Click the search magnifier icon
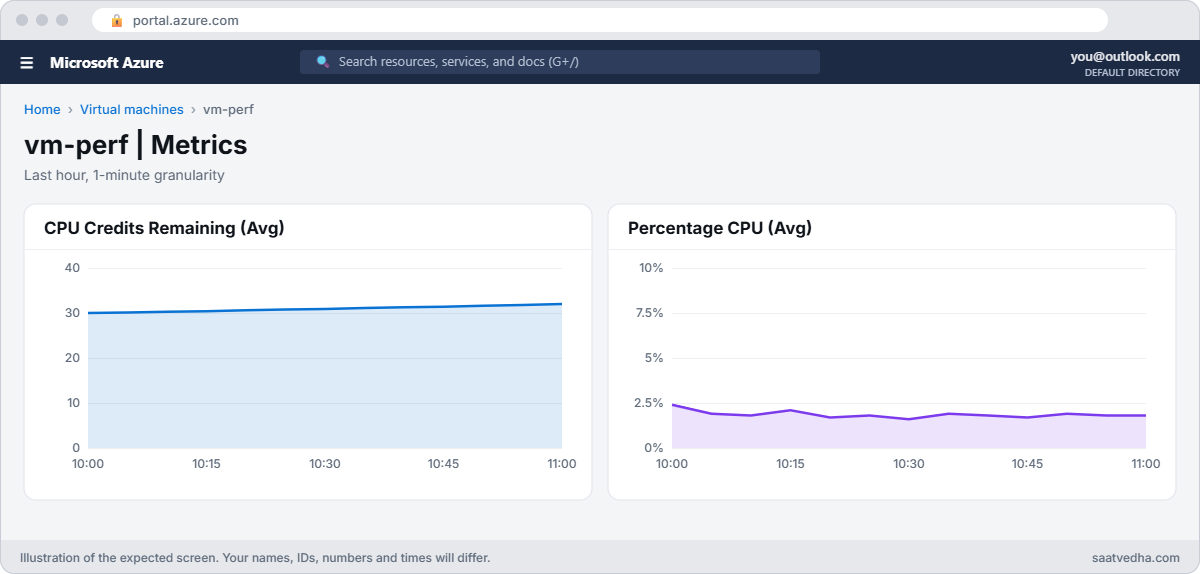 (323, 62)
